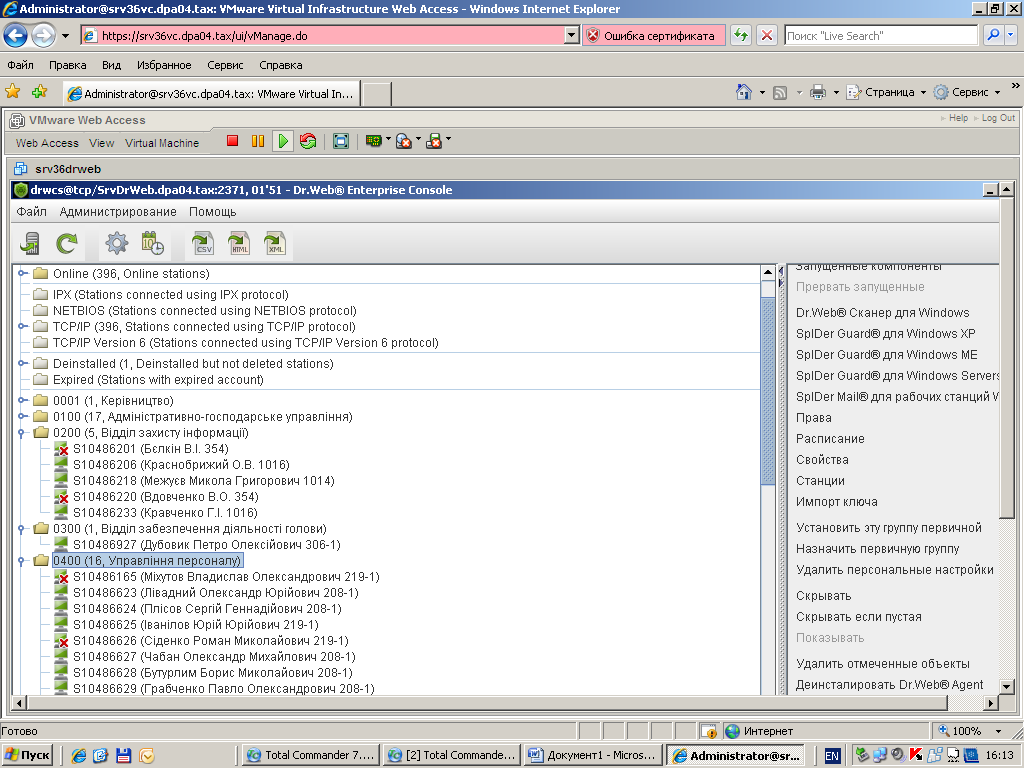Click the red Stop virtual machine button
The image size is (1024, 768).
[232, 142]
